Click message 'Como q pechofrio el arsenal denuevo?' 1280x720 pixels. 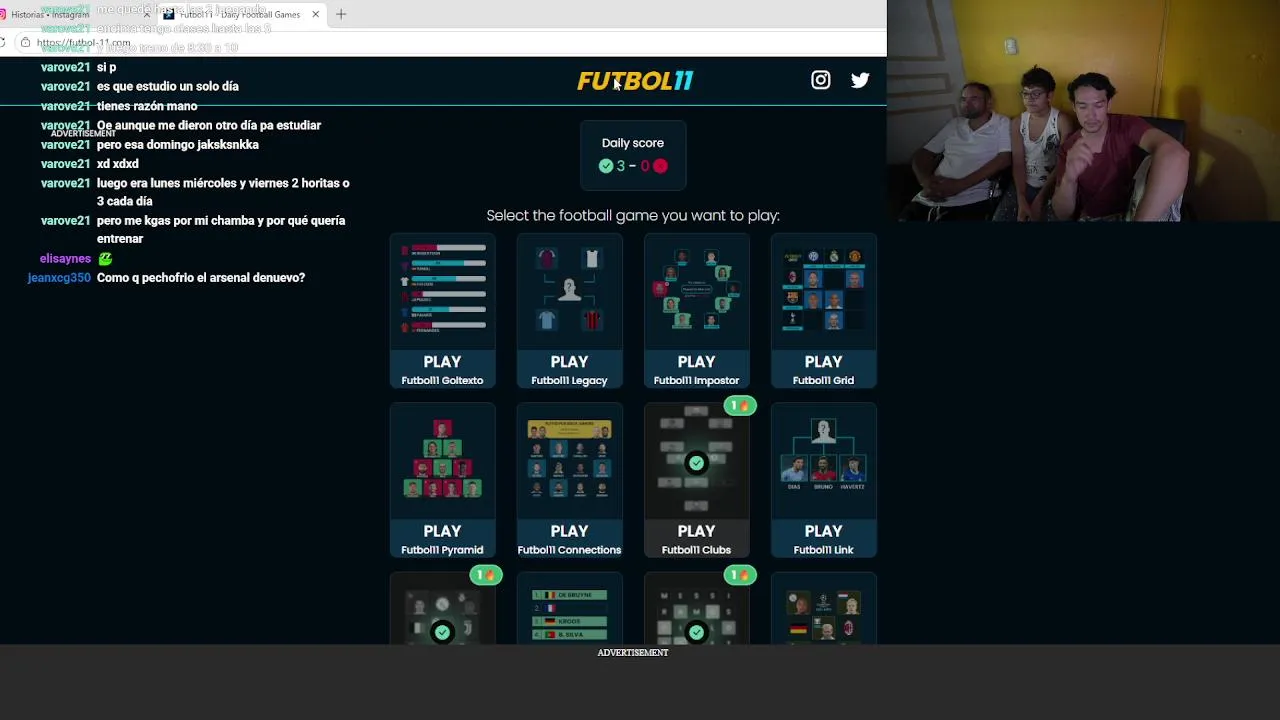[x=201, y=277]
